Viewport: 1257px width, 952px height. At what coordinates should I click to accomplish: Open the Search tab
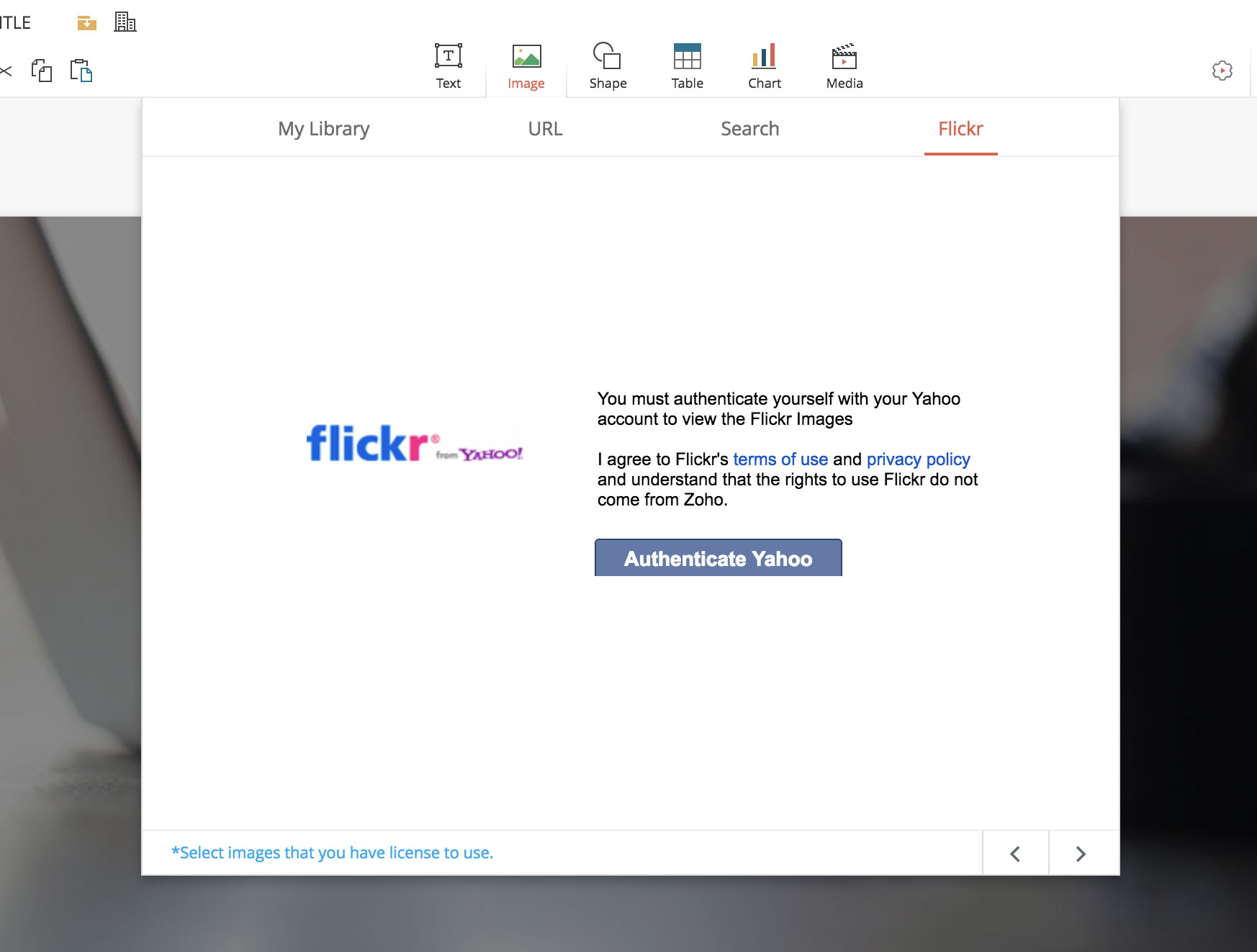tap(749, 128)
